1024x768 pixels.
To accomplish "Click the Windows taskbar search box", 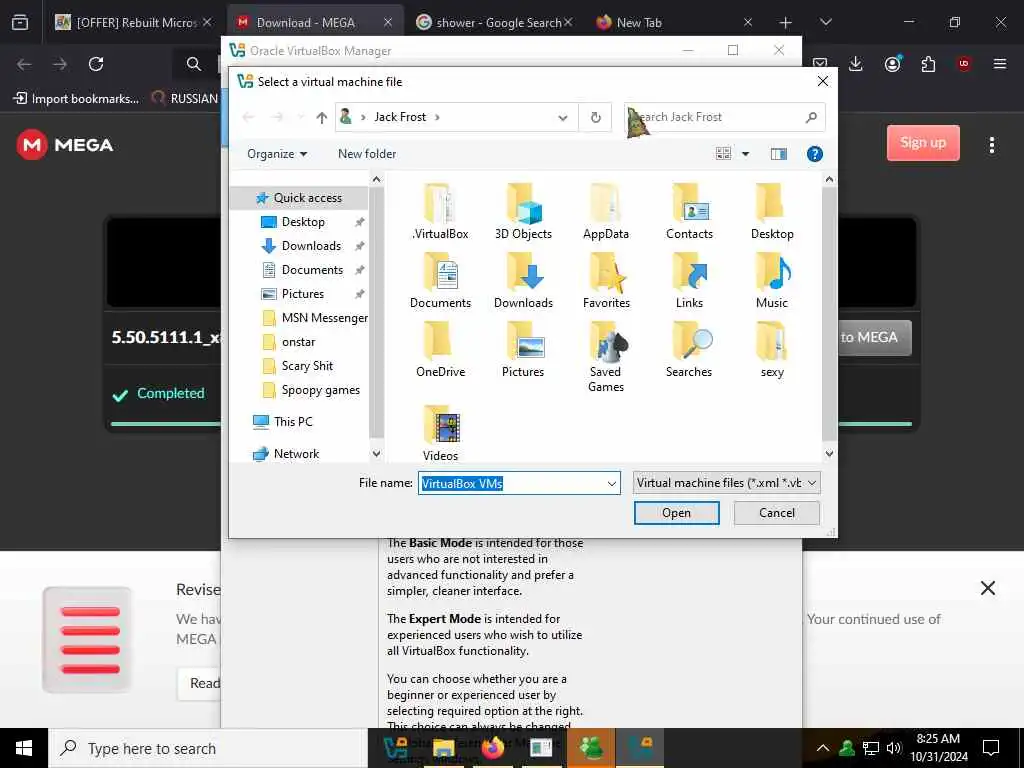I will pos(208,748).
